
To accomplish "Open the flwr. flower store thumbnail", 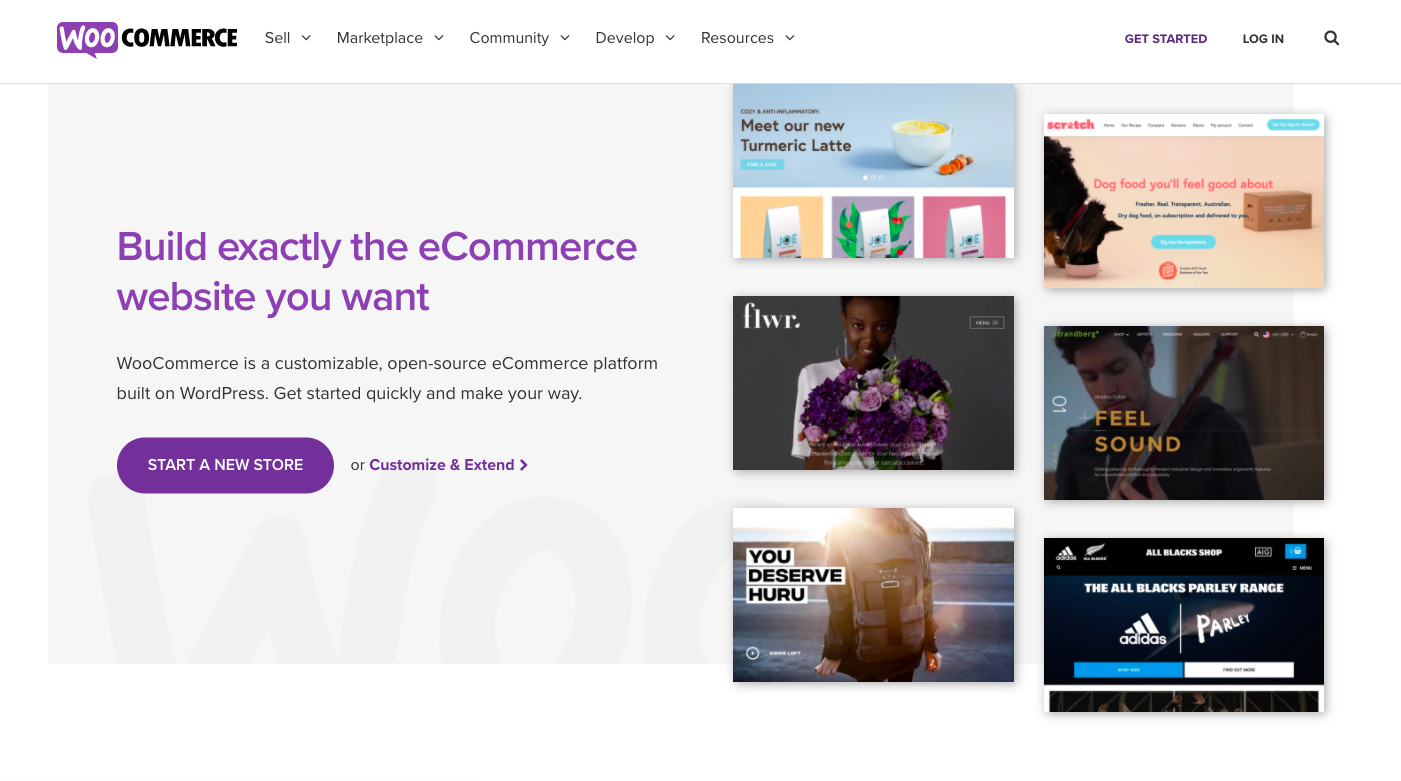I will (873, 383).
